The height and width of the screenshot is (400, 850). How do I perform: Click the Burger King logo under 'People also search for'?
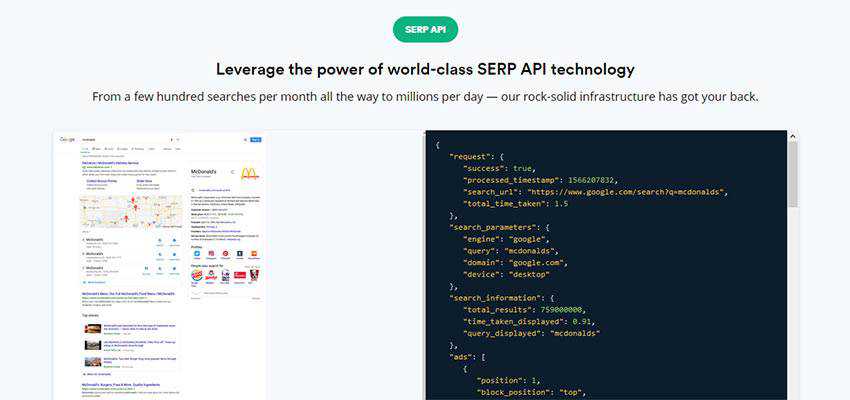point(195,274)
